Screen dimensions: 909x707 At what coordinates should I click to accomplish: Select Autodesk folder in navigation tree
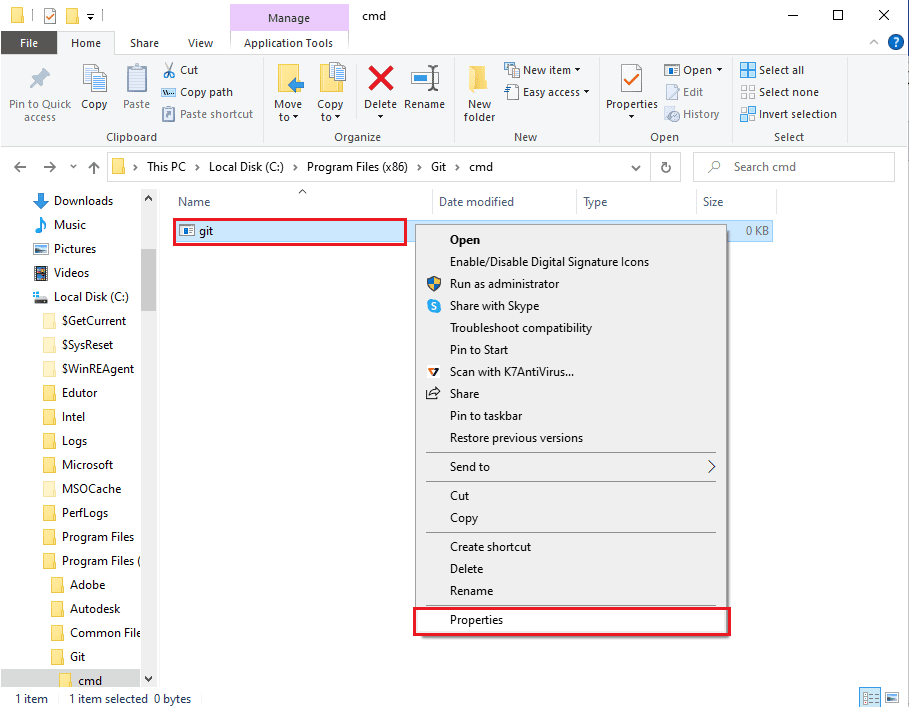pyautogui.click(x=97, y=609)
